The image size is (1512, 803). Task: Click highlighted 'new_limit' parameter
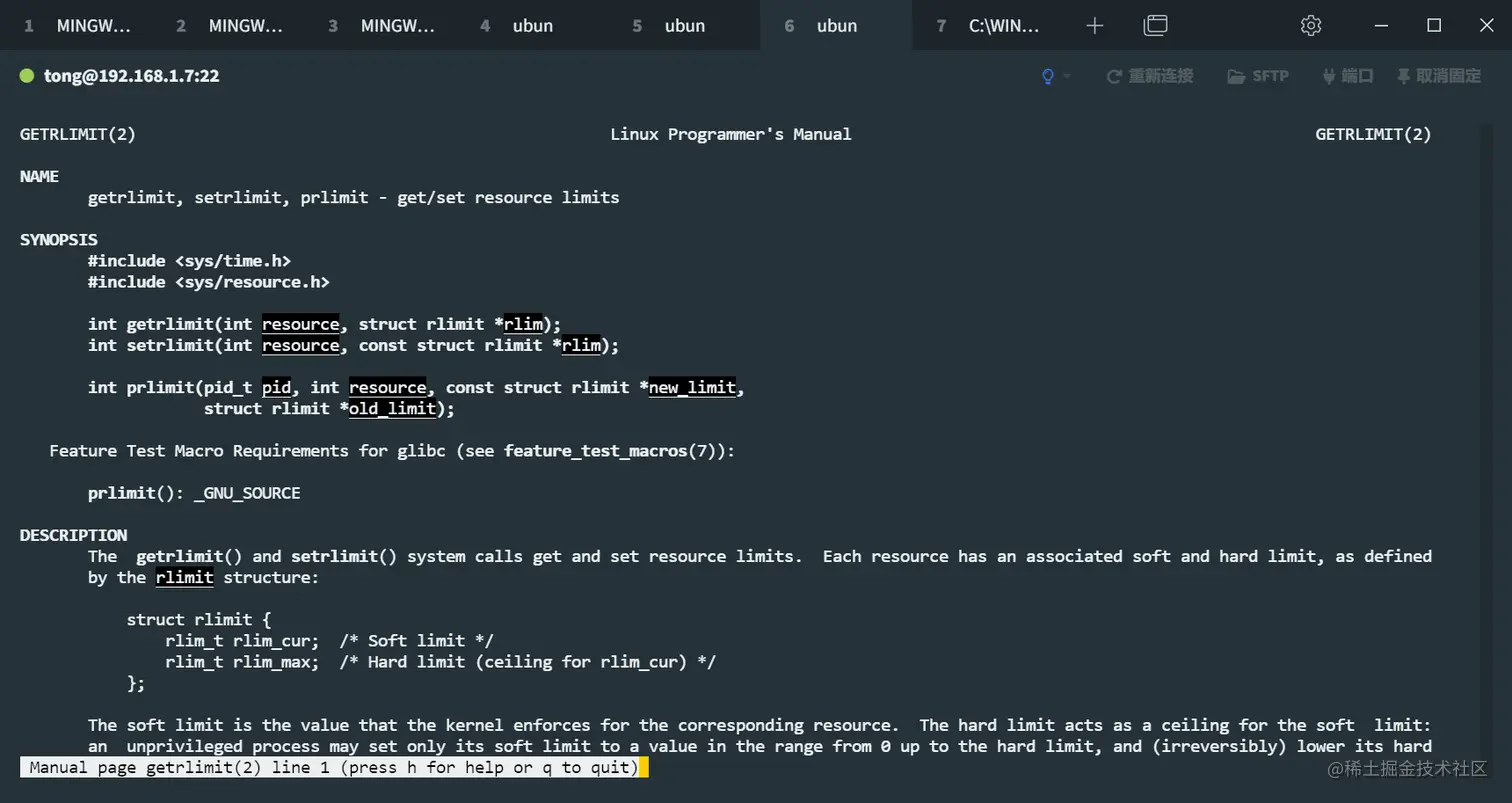[692, 387]
